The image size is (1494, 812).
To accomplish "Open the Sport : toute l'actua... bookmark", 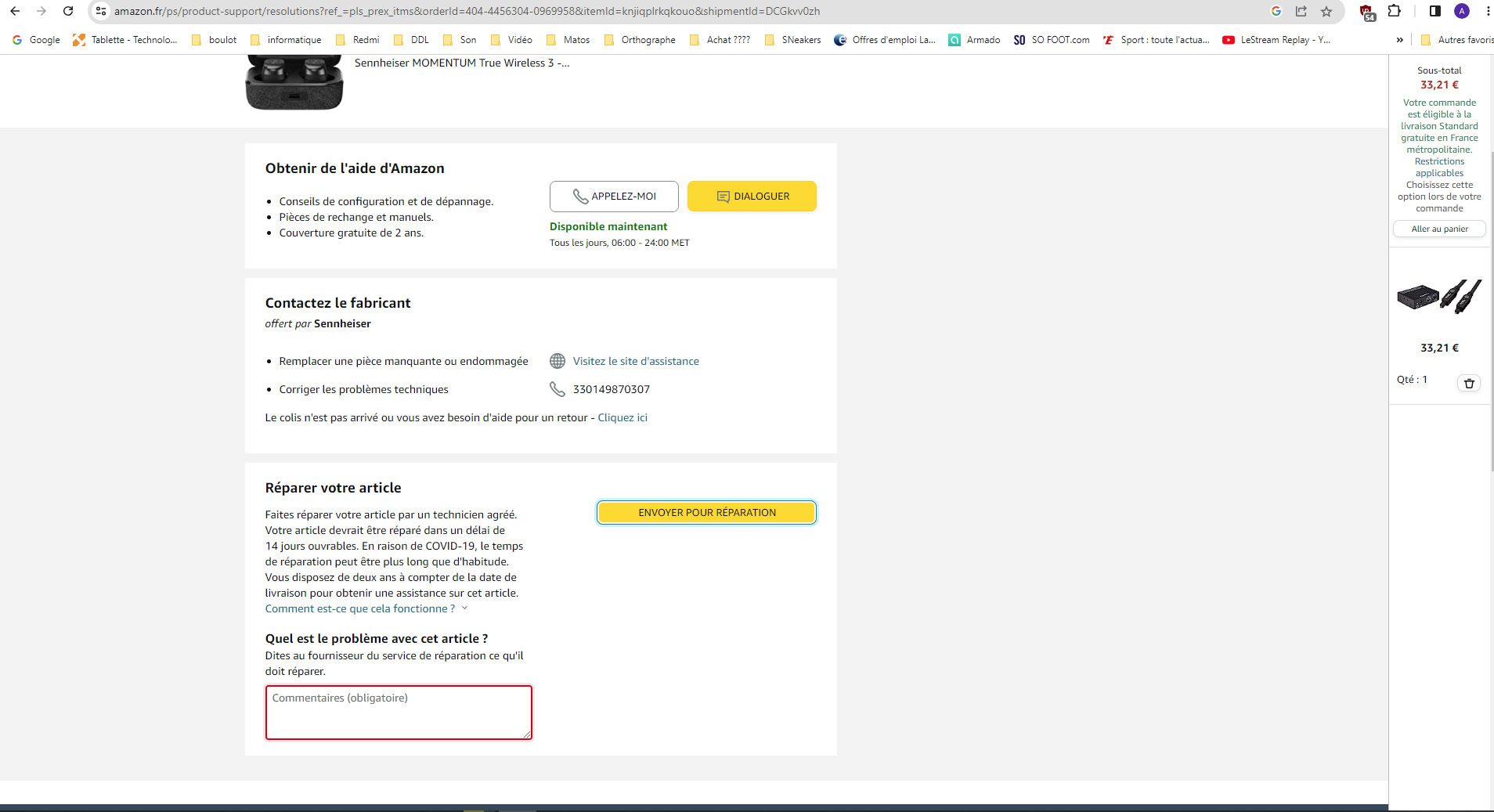I will point(1156,40).
